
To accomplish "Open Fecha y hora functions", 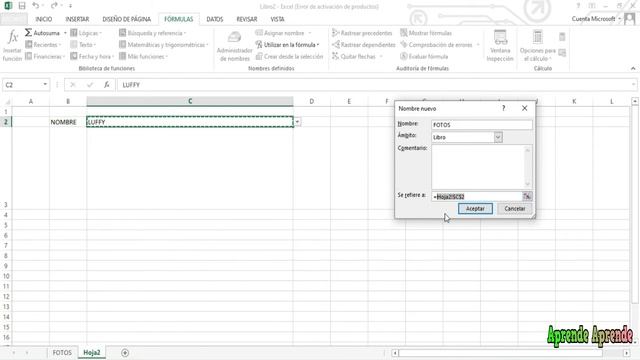I will 92,56.
